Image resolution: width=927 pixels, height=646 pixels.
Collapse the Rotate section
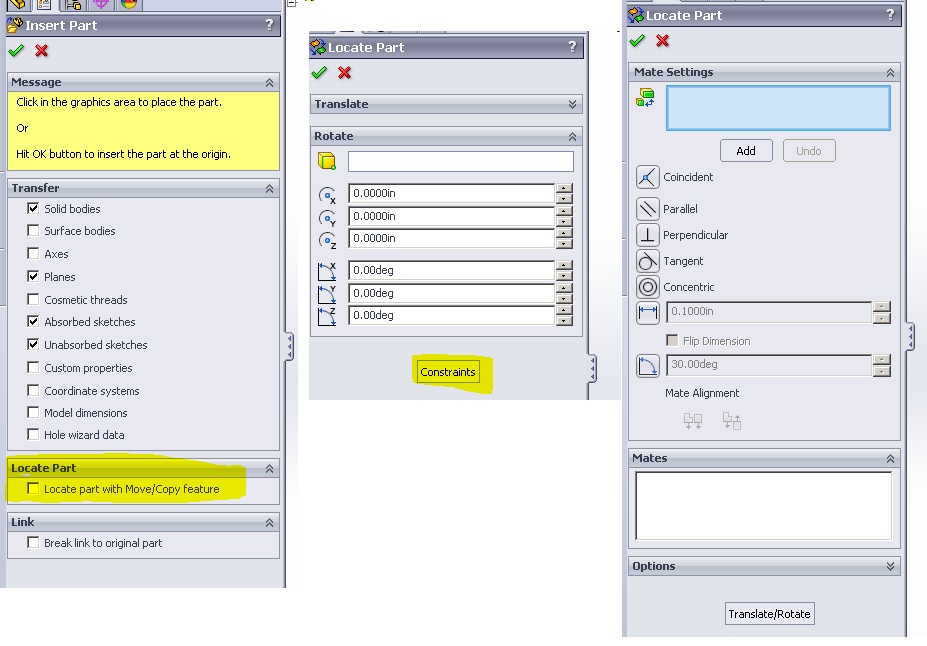[x=572, y=137]
